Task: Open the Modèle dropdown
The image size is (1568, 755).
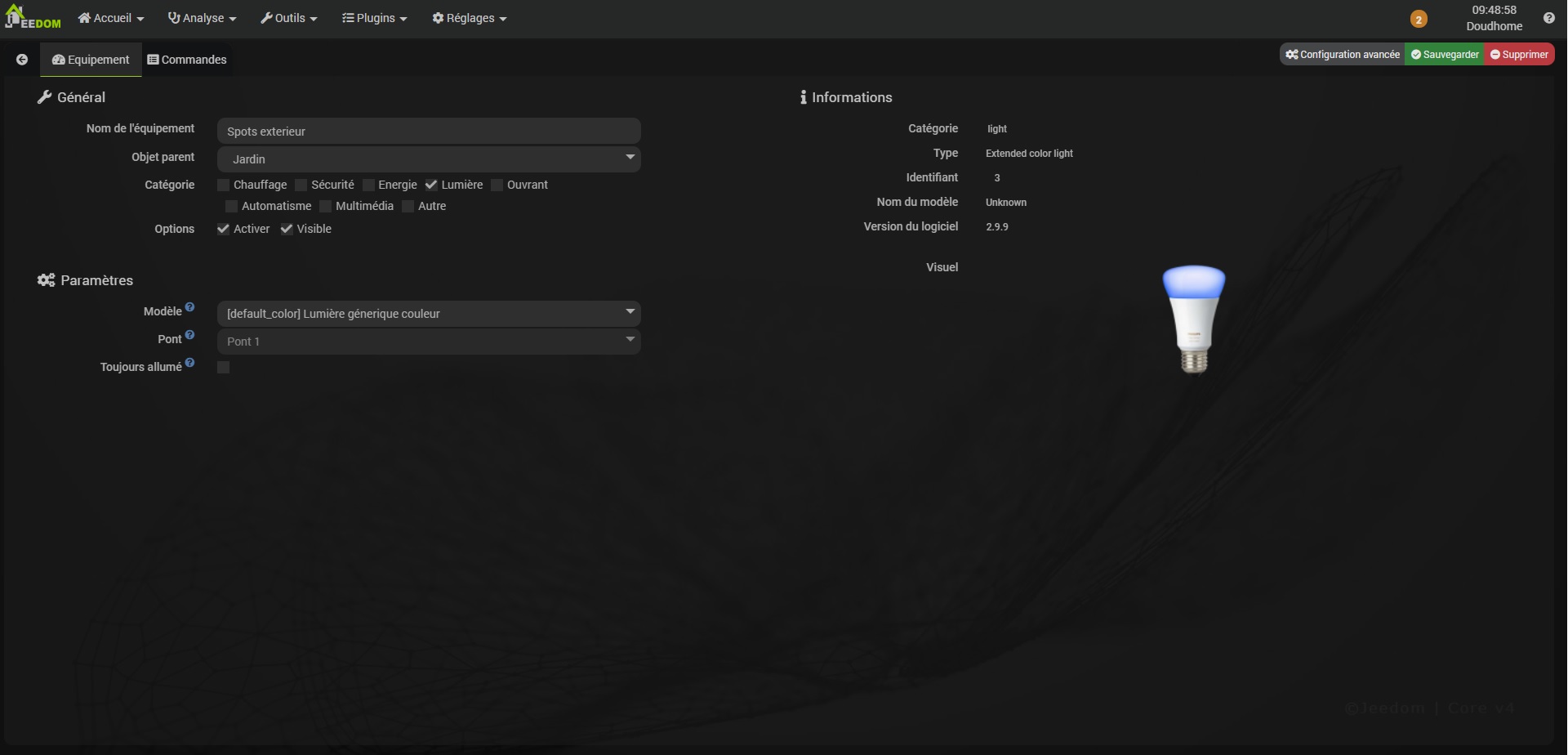Action: [x=429, y=314]
